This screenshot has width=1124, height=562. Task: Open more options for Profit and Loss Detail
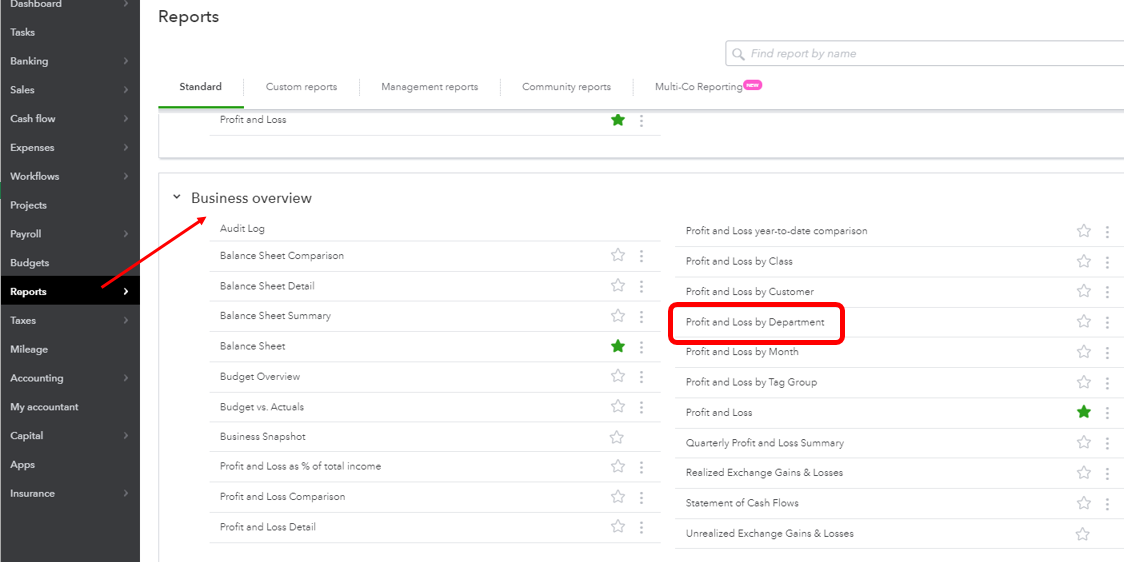[642, 527]
